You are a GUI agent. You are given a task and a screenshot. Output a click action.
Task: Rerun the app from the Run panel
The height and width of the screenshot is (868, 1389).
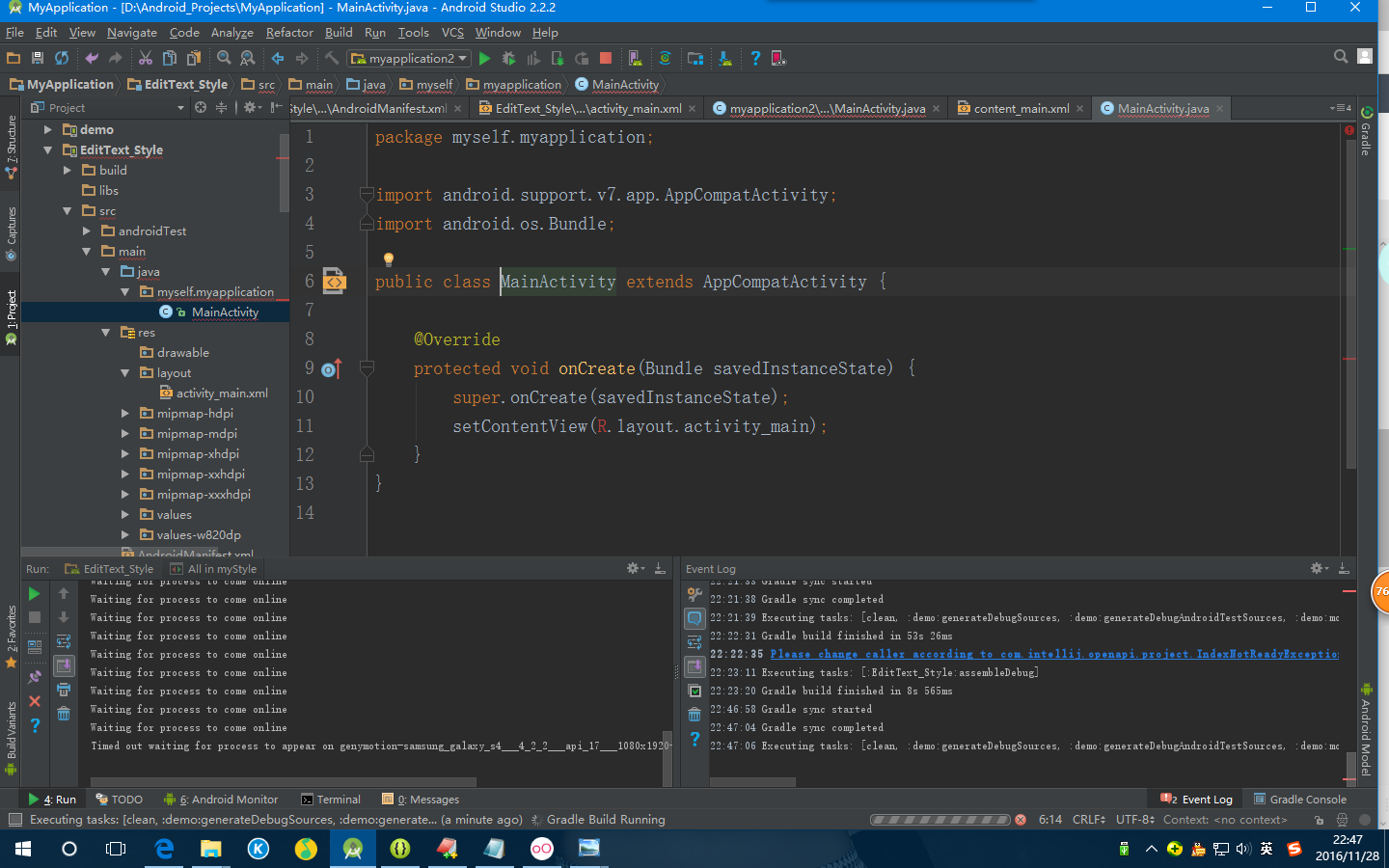(35, 594)
